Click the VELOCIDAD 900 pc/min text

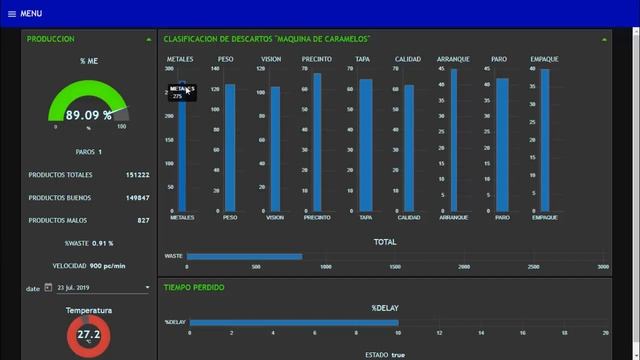tap(89, 266)
